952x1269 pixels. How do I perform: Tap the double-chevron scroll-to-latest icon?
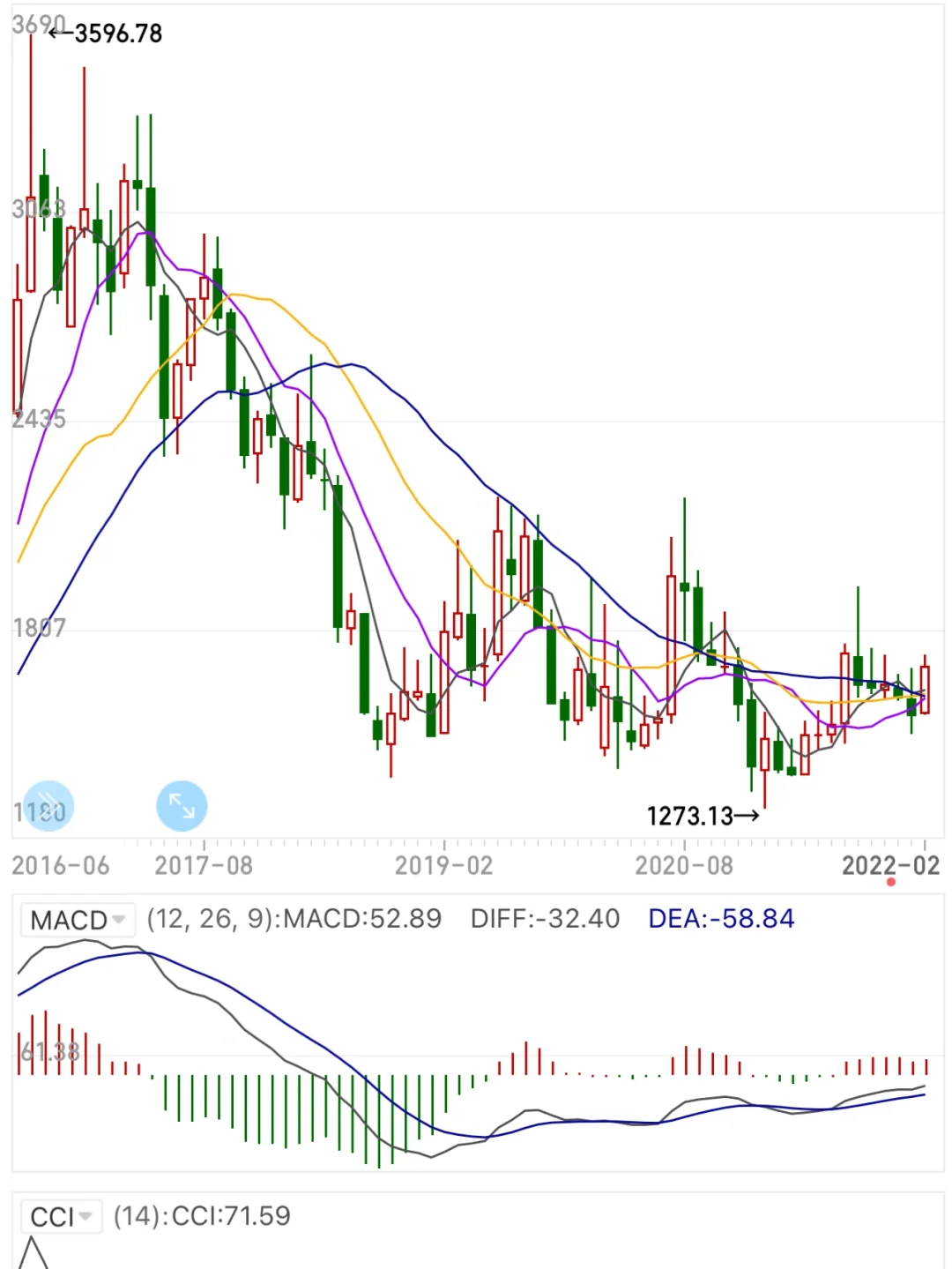(48, 806)
